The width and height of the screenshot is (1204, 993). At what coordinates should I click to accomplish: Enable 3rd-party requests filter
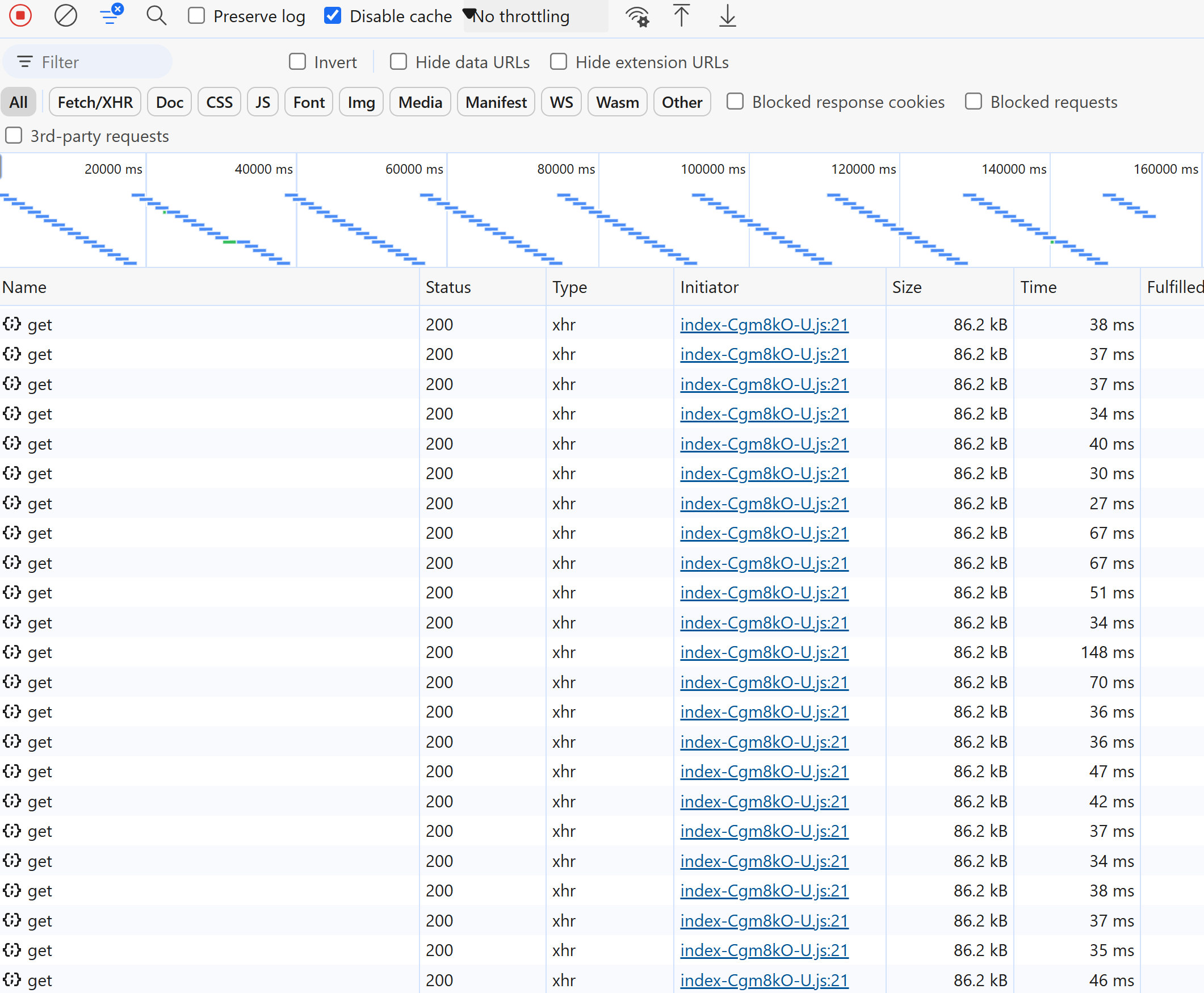click(x=13, y=136)
